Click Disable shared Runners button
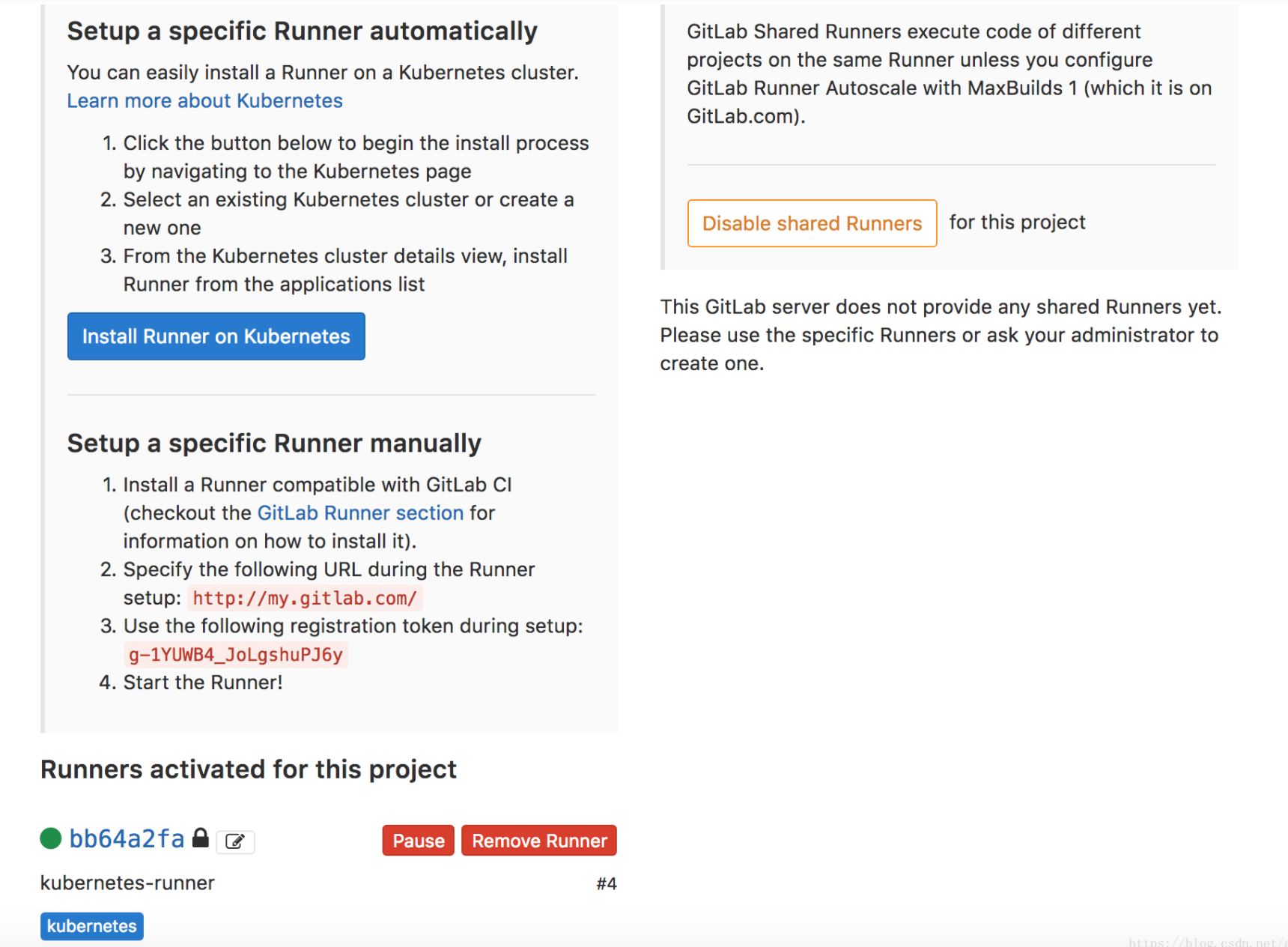 pyautogui.click(x=812, y=223)
